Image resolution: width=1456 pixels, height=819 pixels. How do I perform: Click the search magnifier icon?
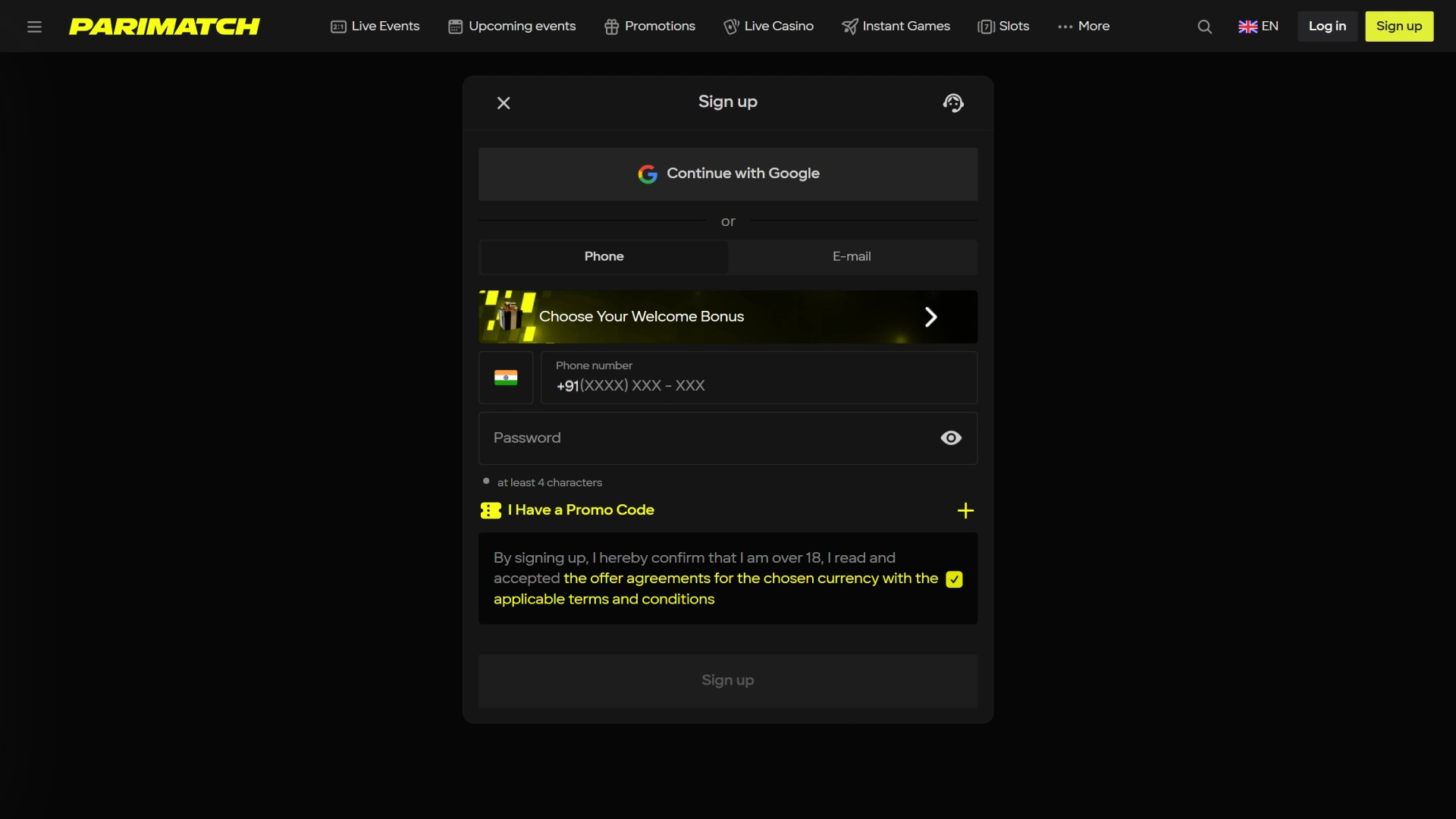(x=1204, y=27)
